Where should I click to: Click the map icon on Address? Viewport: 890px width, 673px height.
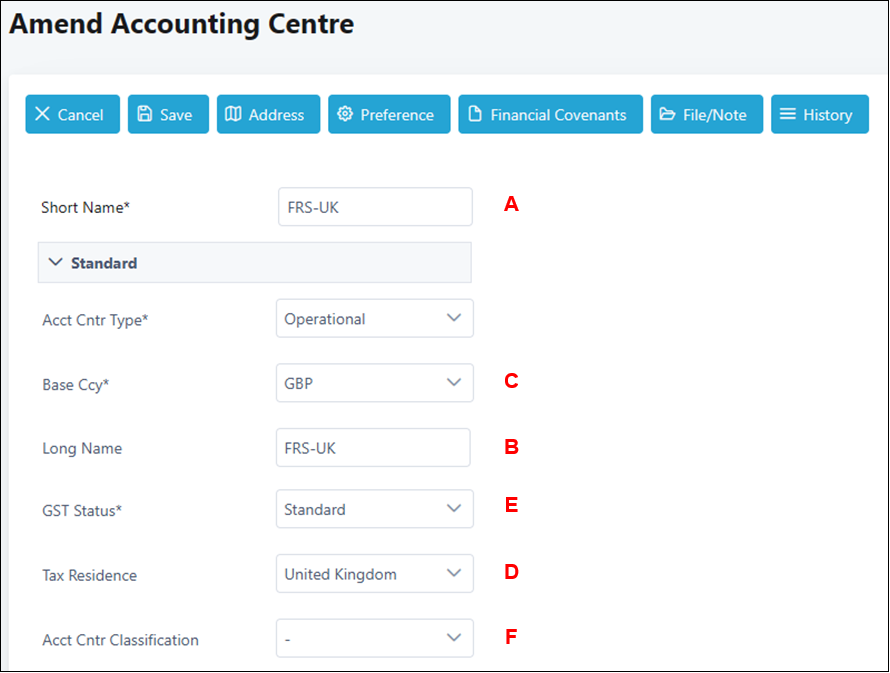(233, 114)
